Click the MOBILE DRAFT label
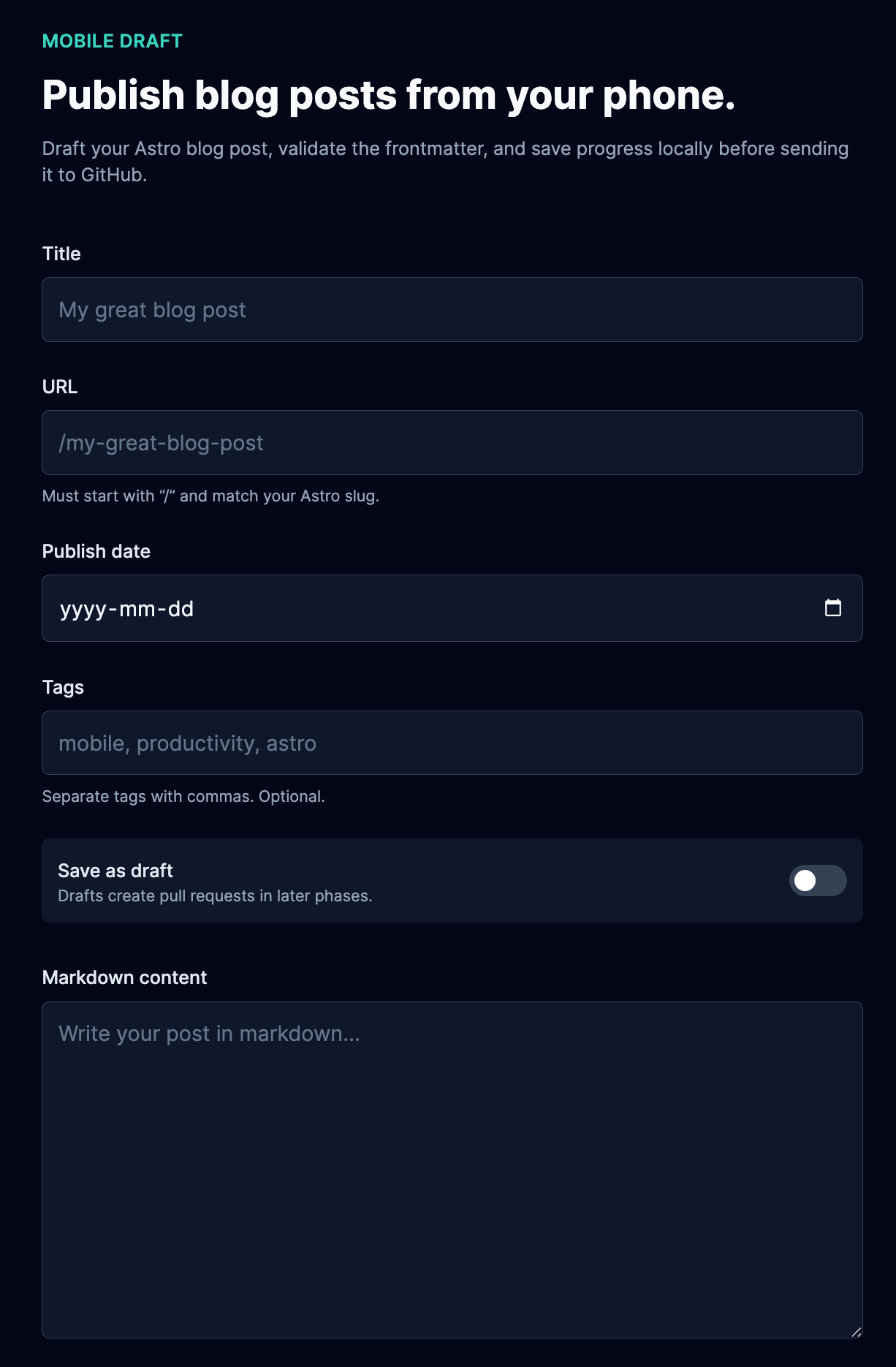The image size is (896, 1367). [112, 42]
